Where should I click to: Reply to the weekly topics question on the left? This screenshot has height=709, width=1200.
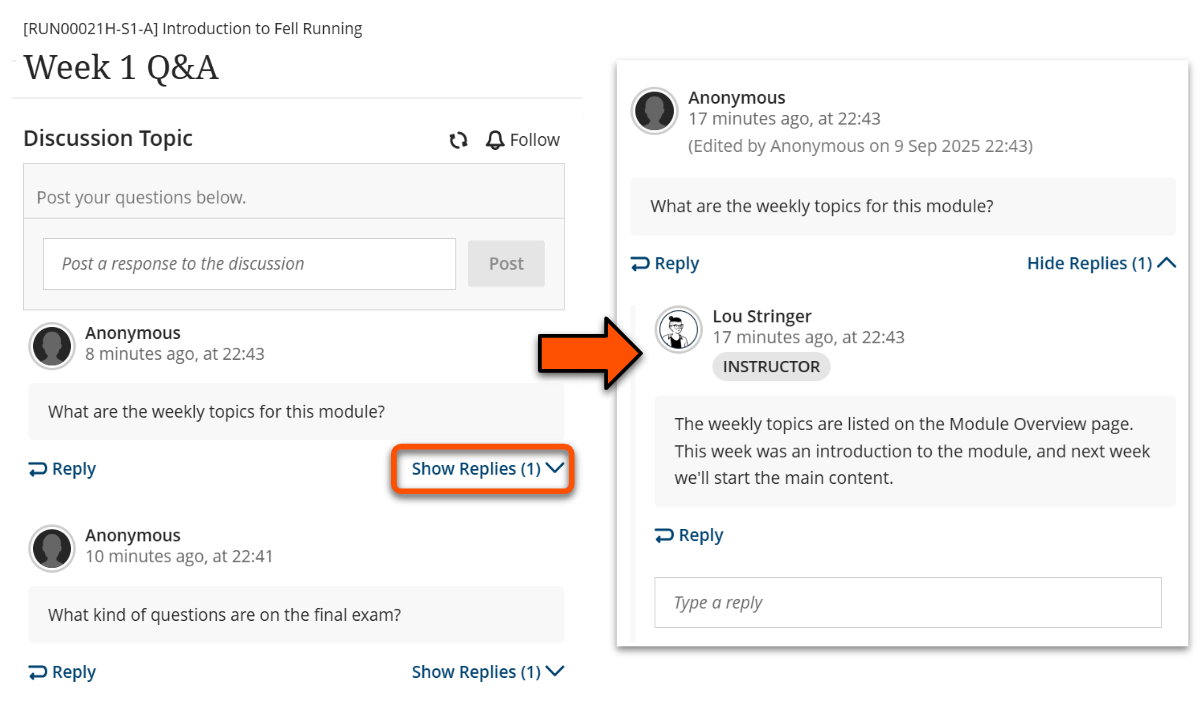63,469
